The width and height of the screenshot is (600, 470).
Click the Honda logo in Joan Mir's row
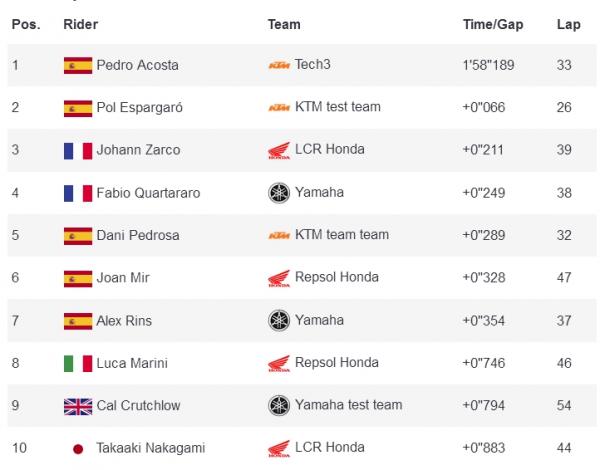click(x=279, y=278)
